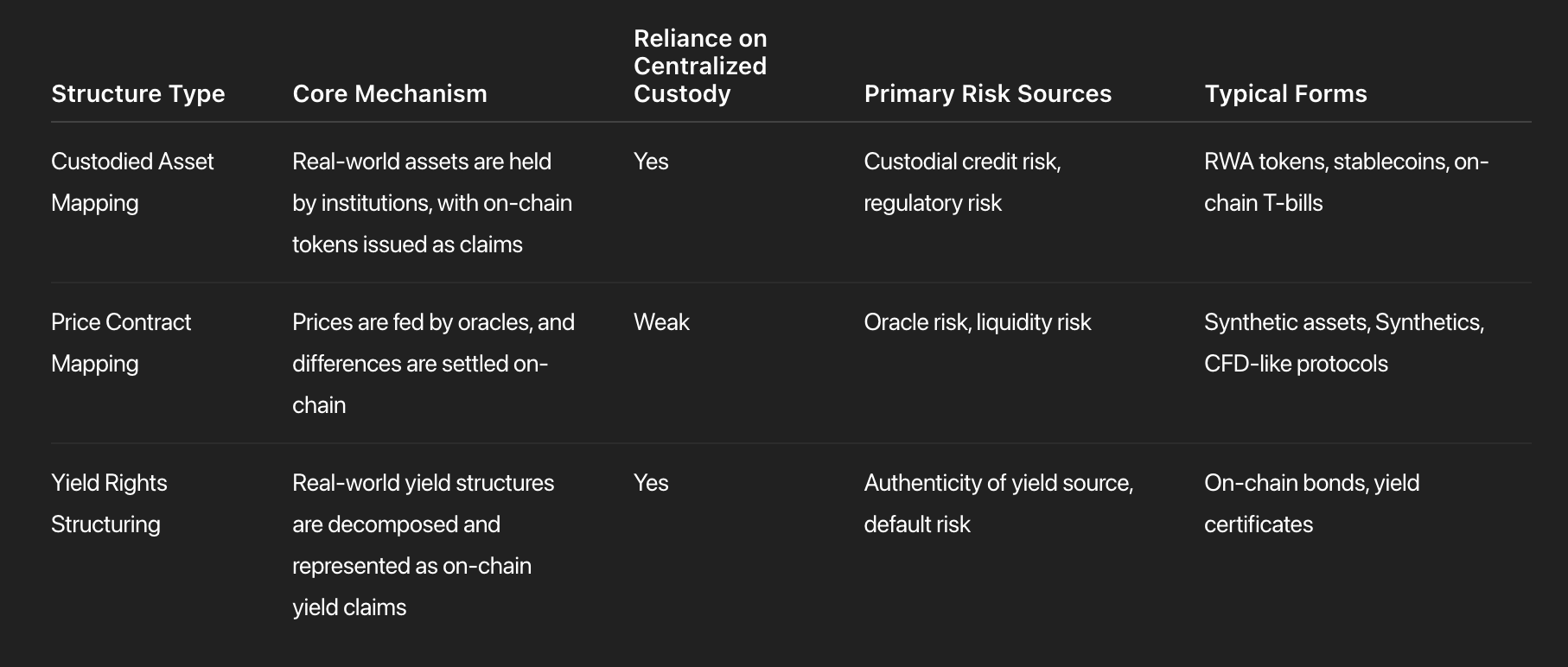Click the oracle risk, liquidity risk cell
The width and height of the screenshot is (1568, 667).
tap(977, 322)
